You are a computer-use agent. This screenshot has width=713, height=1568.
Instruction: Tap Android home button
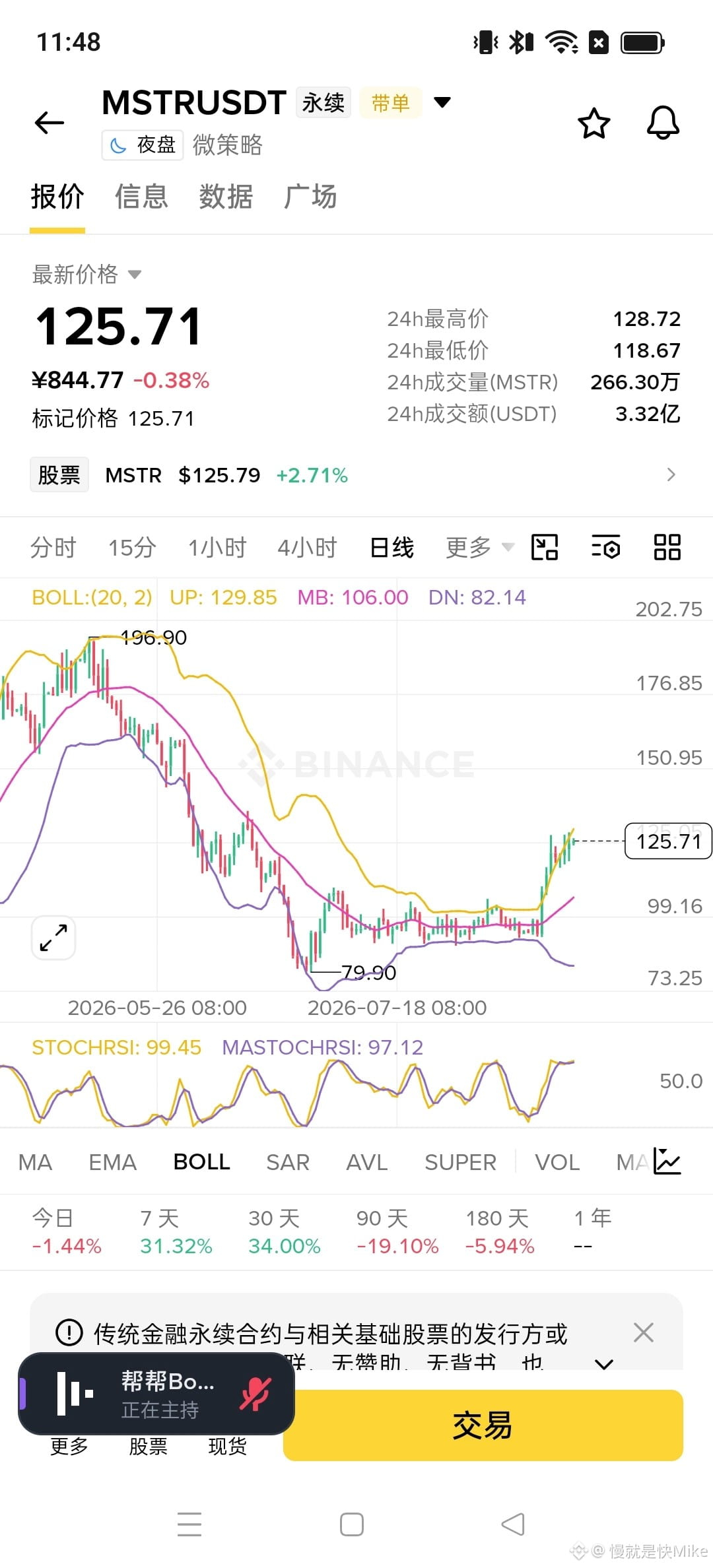tap(351, 1524)
